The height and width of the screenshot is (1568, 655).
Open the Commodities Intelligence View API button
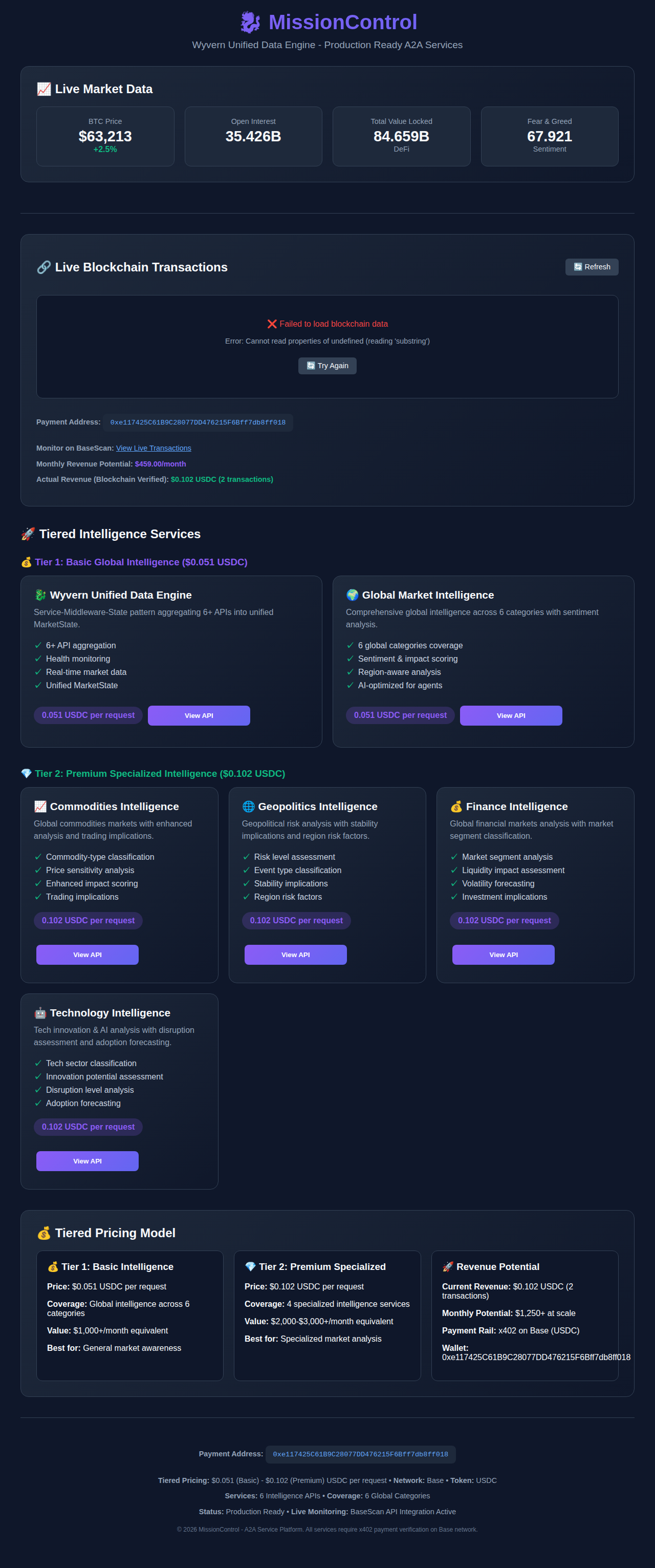pyautogui.click(x=87, y=955)
